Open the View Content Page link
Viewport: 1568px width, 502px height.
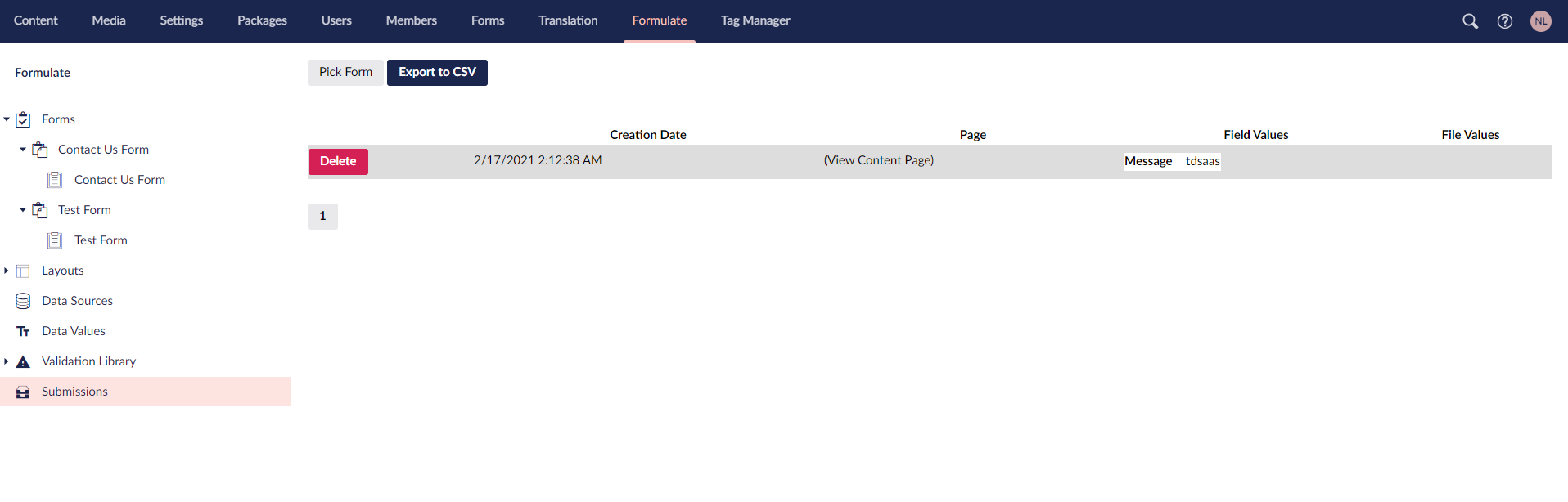click(x=878, y=160)
